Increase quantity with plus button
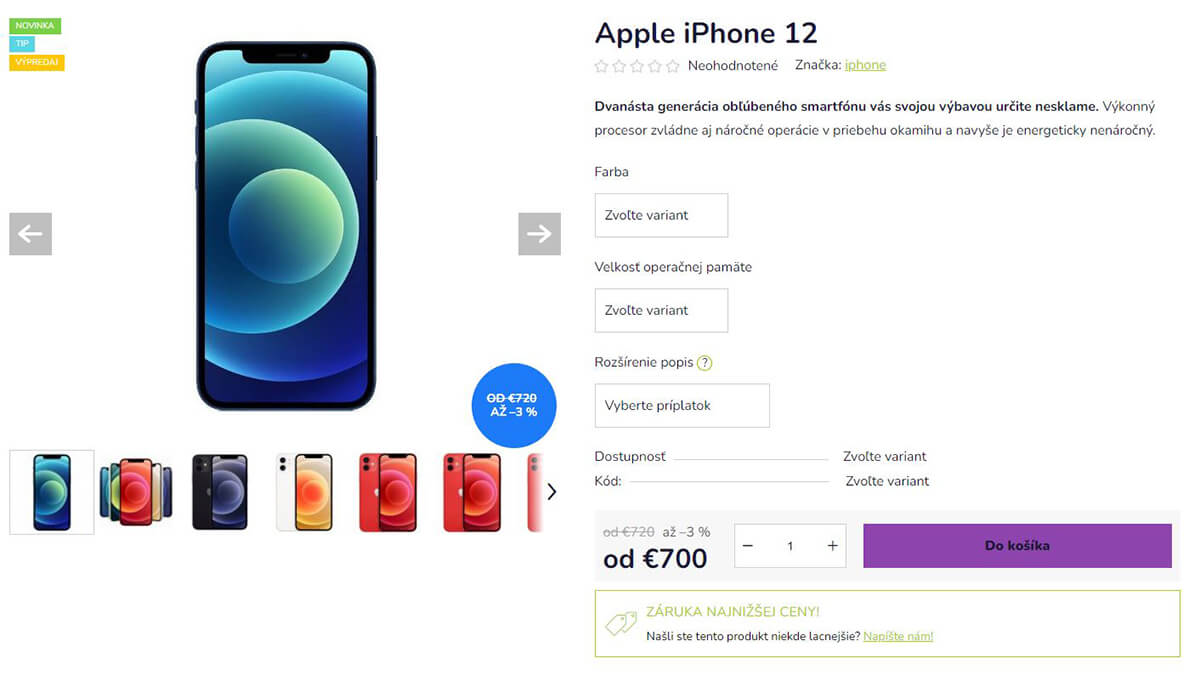Image resolution: width=1200 pixels, height=675 pixels. coord(832,546)
